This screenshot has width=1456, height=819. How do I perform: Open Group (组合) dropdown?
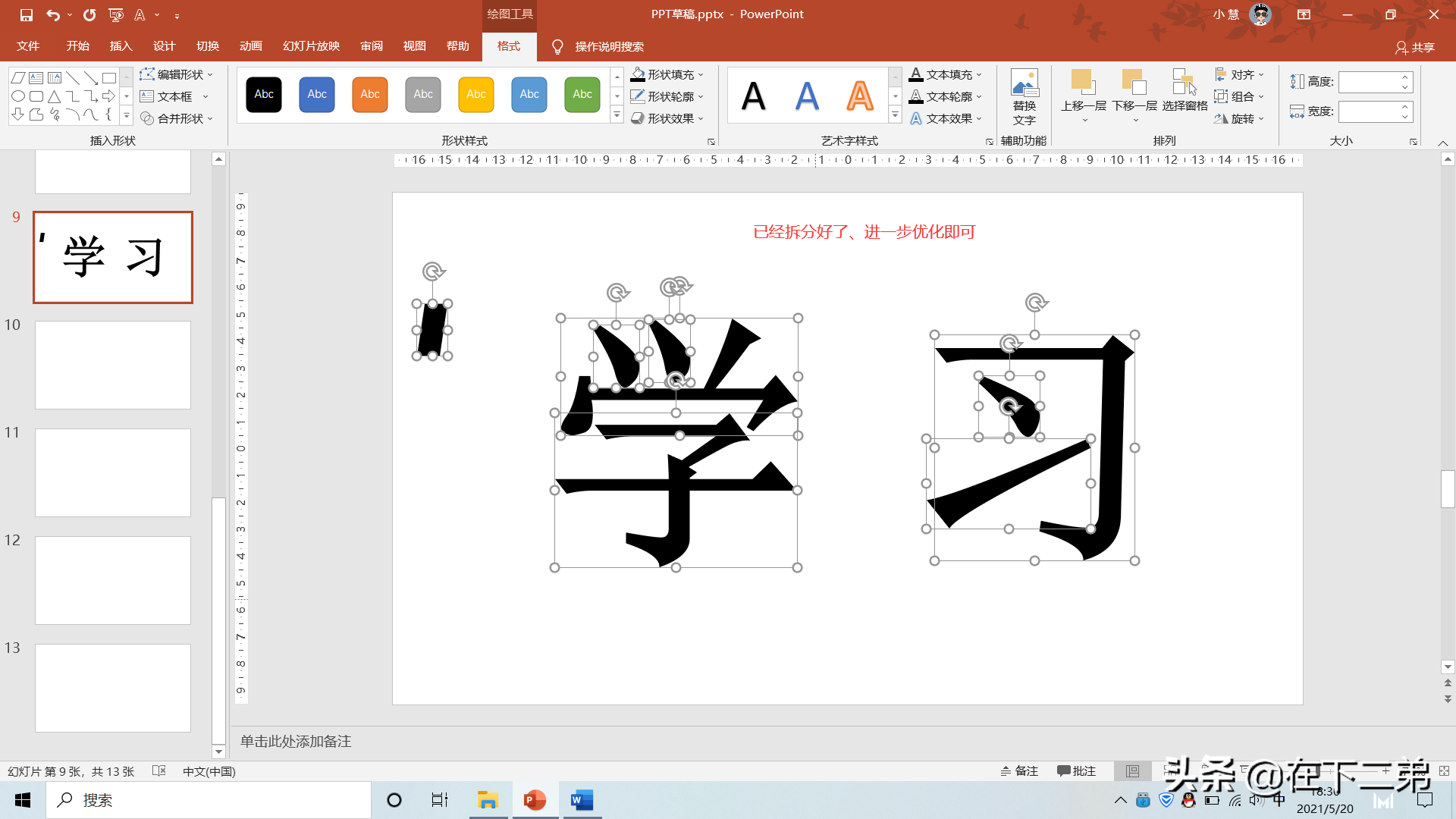click(x=1240, y=96)
